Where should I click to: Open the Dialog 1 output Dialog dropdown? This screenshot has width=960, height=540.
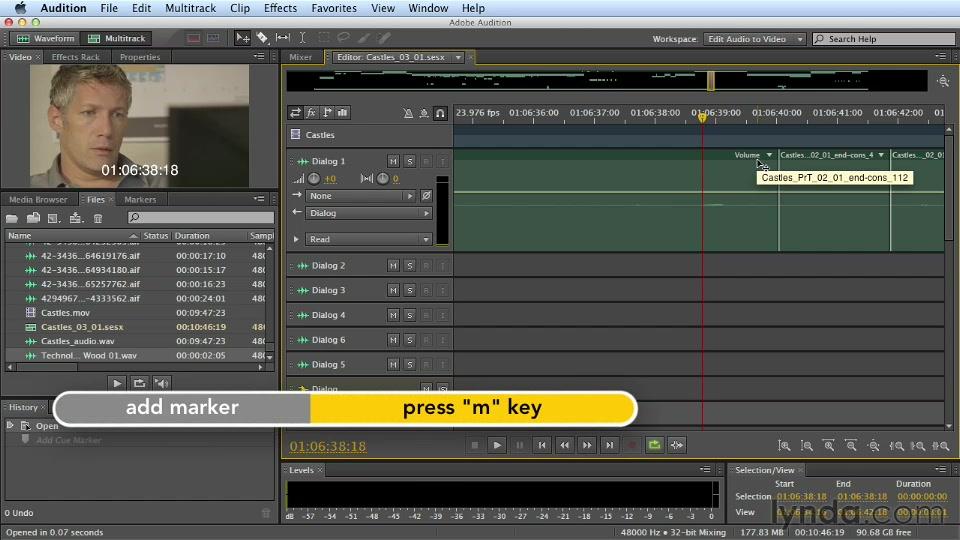pyautogui.click(x=369, y=213)
